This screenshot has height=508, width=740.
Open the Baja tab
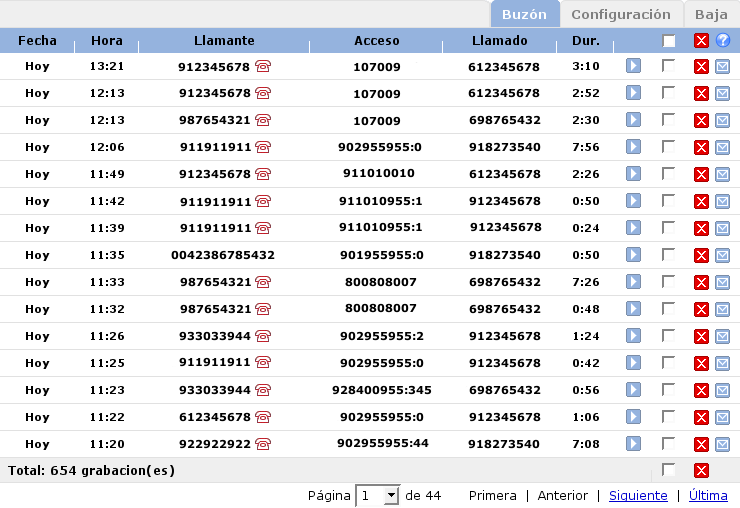tap(711, 15)
